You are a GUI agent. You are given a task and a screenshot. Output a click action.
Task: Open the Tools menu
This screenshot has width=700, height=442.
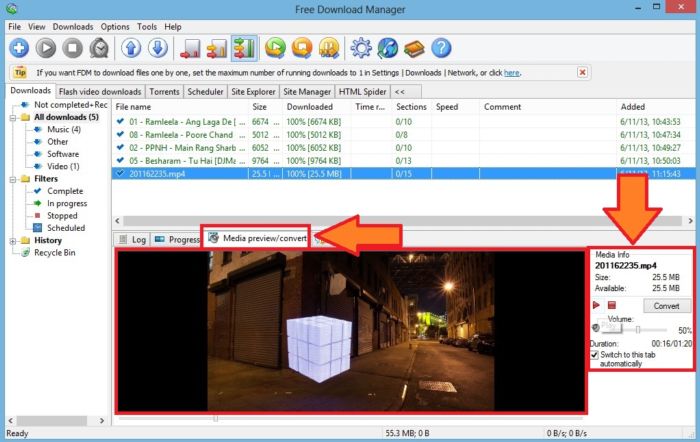147,27
